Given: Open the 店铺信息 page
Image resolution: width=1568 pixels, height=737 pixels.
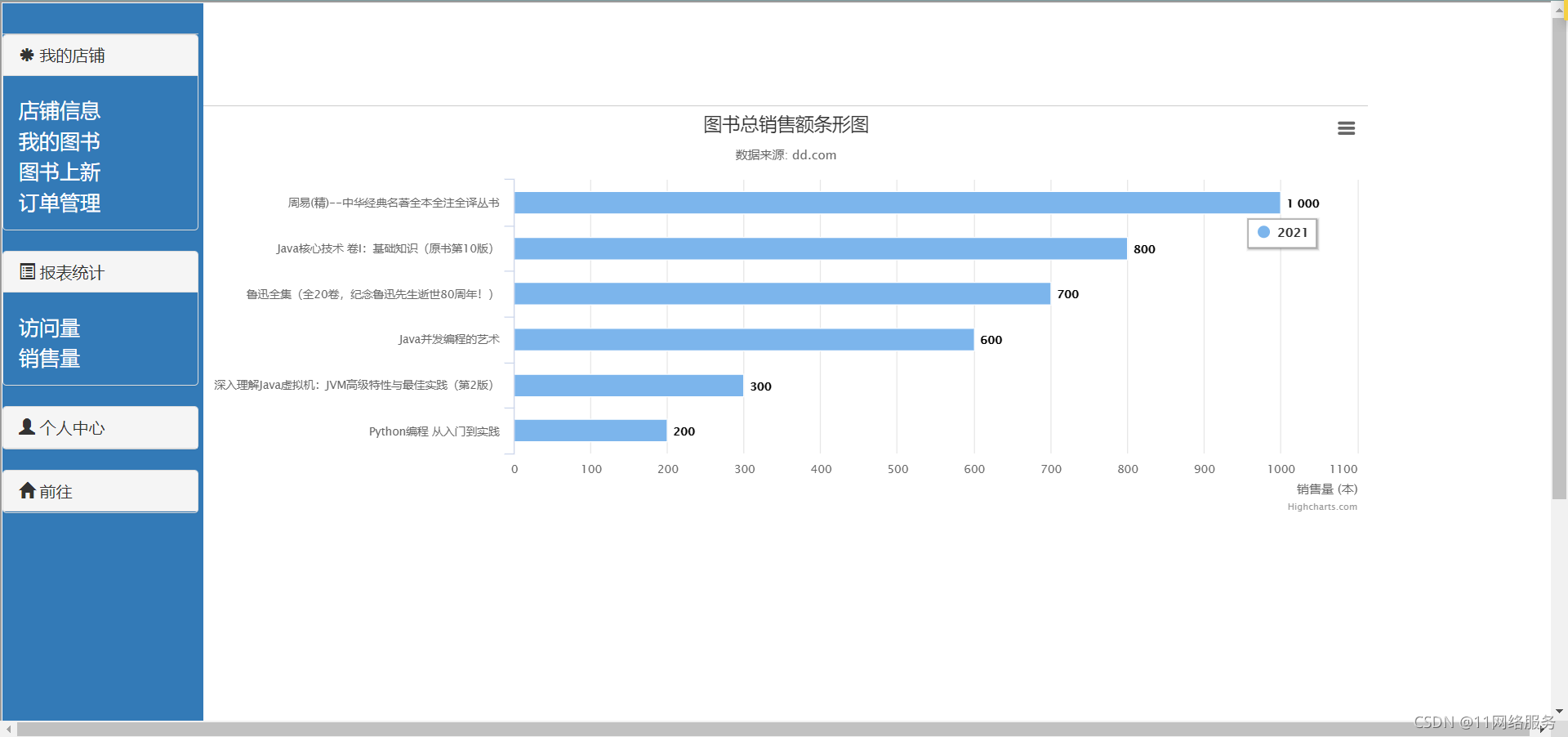Looking at the screenshot, I should pos(60,110).
